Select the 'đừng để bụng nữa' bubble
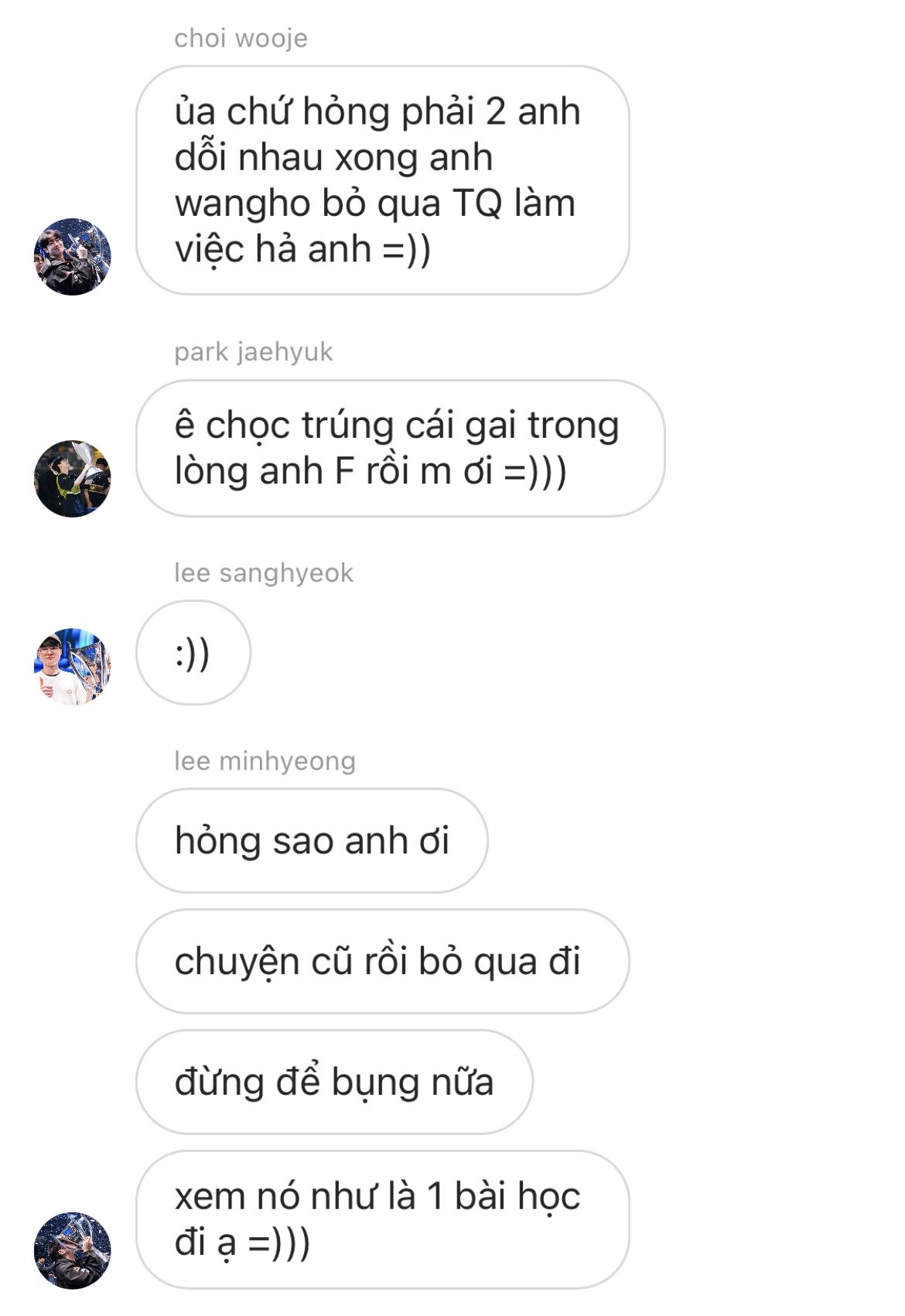This screenshot has height=1316, width=905. point(334,1082)
